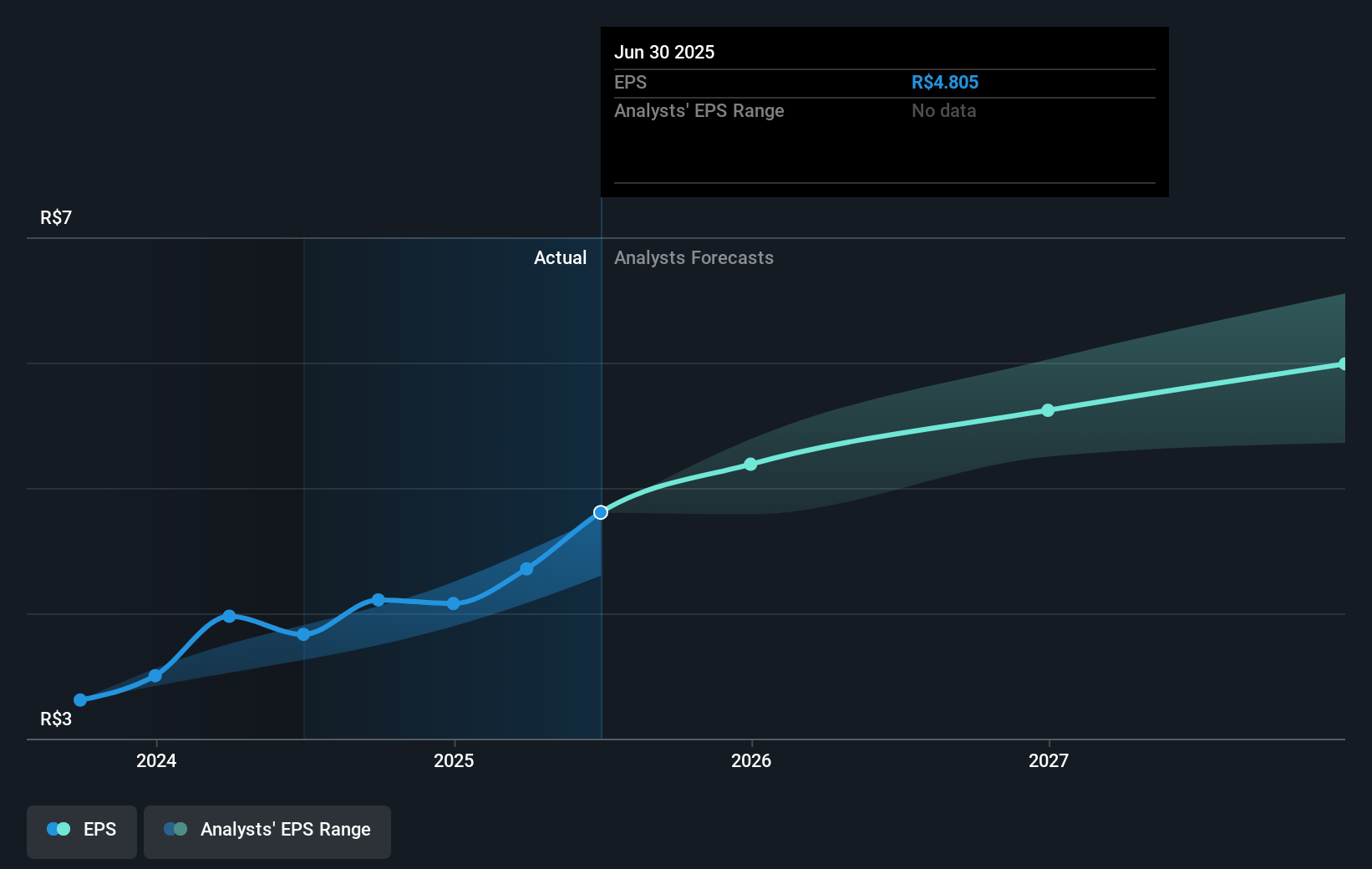1372x869 pixels.
Task: Click the "Analysts Forecasts" section label
Action: (x=694, y=258)
